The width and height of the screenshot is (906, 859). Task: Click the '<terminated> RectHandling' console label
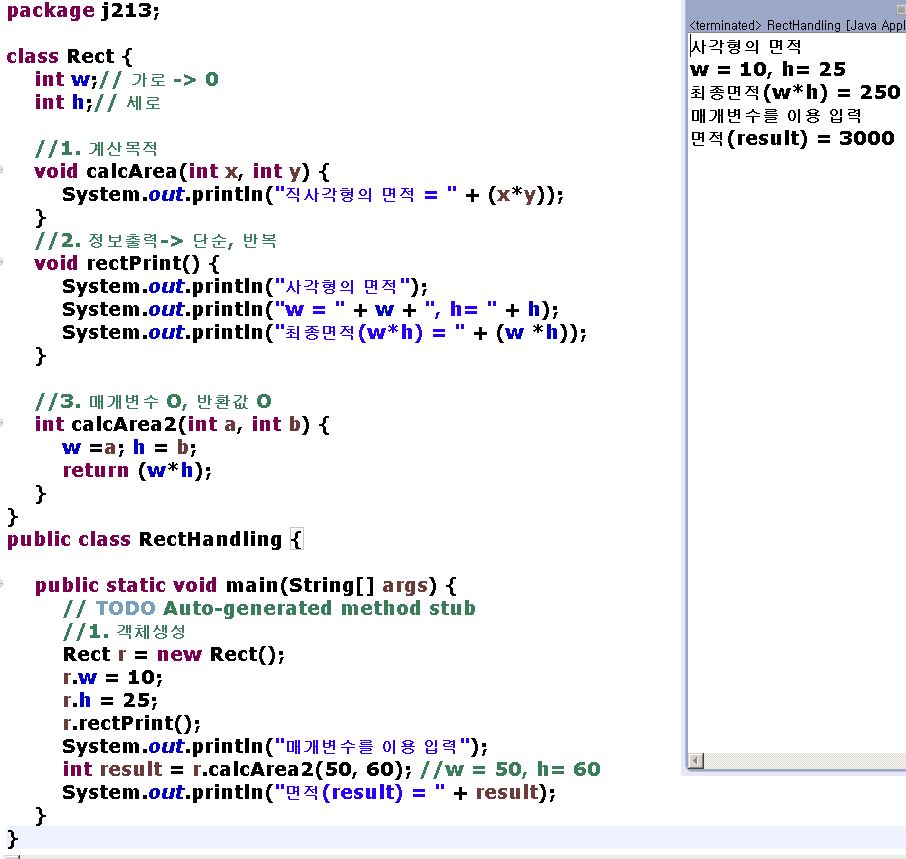[x=797, y=25]
